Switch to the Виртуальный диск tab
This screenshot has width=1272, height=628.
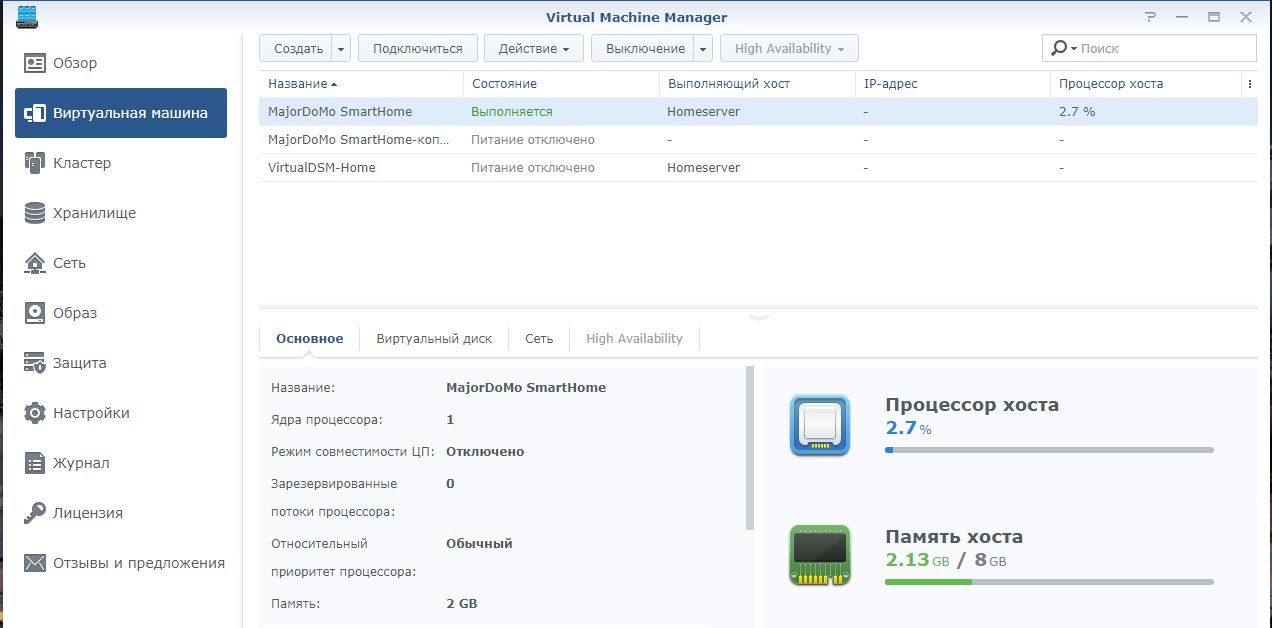pyautogui.click(x=434, y=339)
